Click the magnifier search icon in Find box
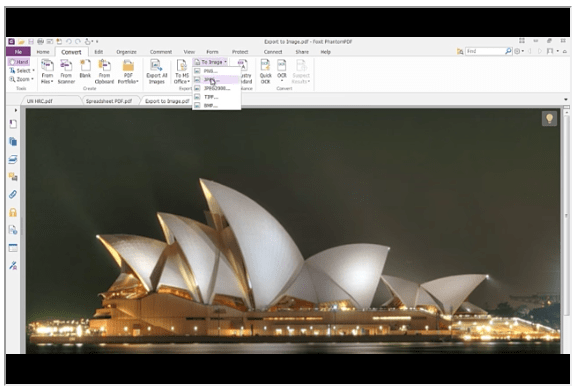 (x=508, y=51)
